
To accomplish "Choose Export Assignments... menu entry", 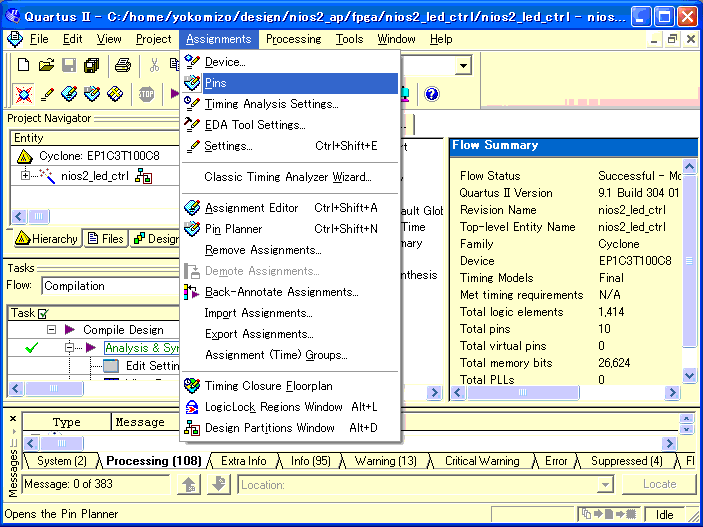I will point(290,334).
